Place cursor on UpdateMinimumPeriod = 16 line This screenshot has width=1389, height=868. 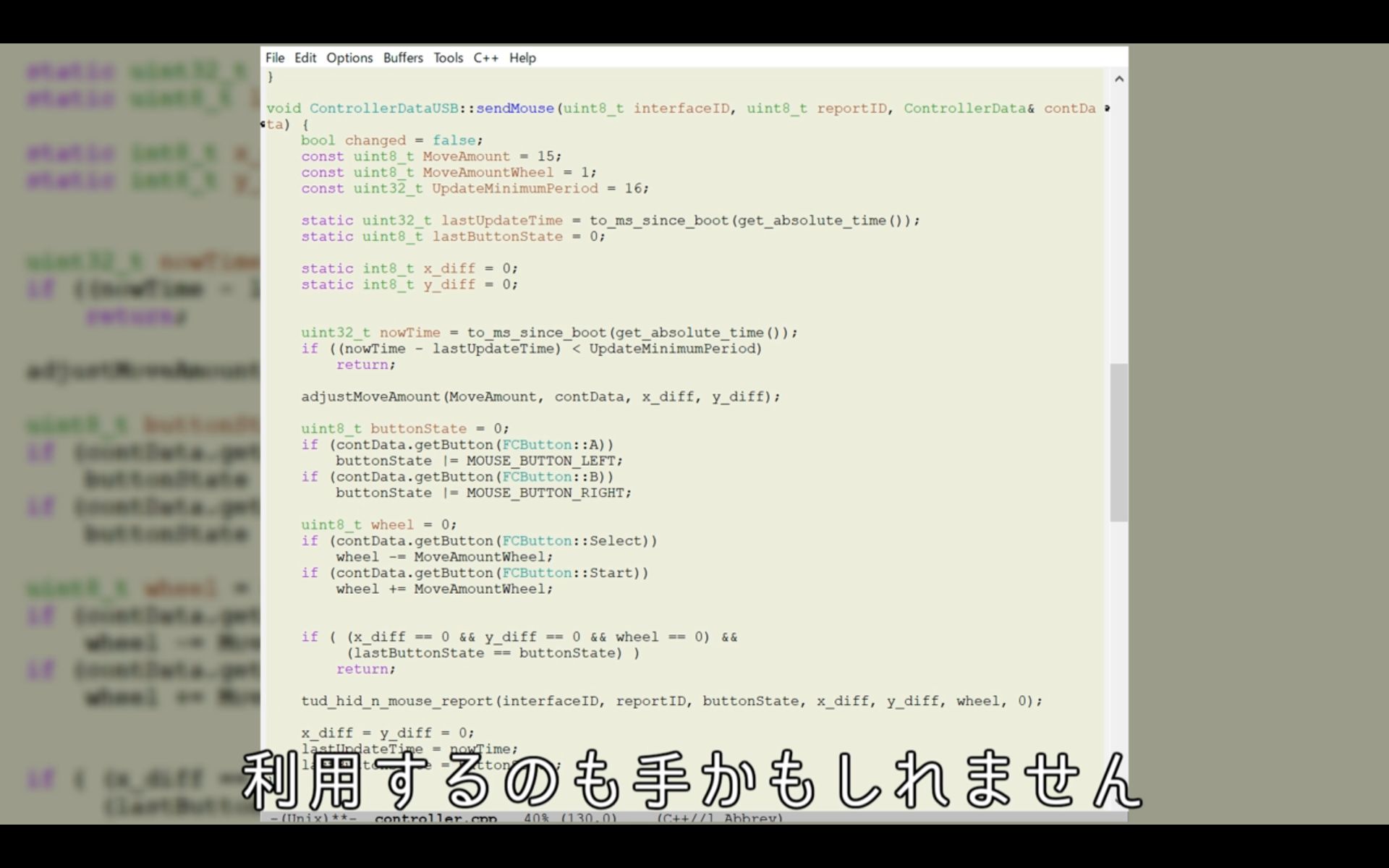(514, 188)
